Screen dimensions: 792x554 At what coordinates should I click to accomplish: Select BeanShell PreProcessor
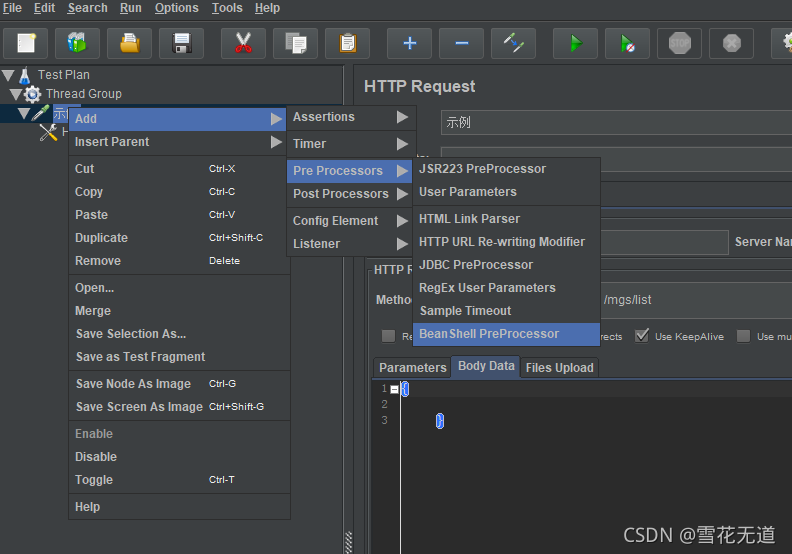(506, 334)
